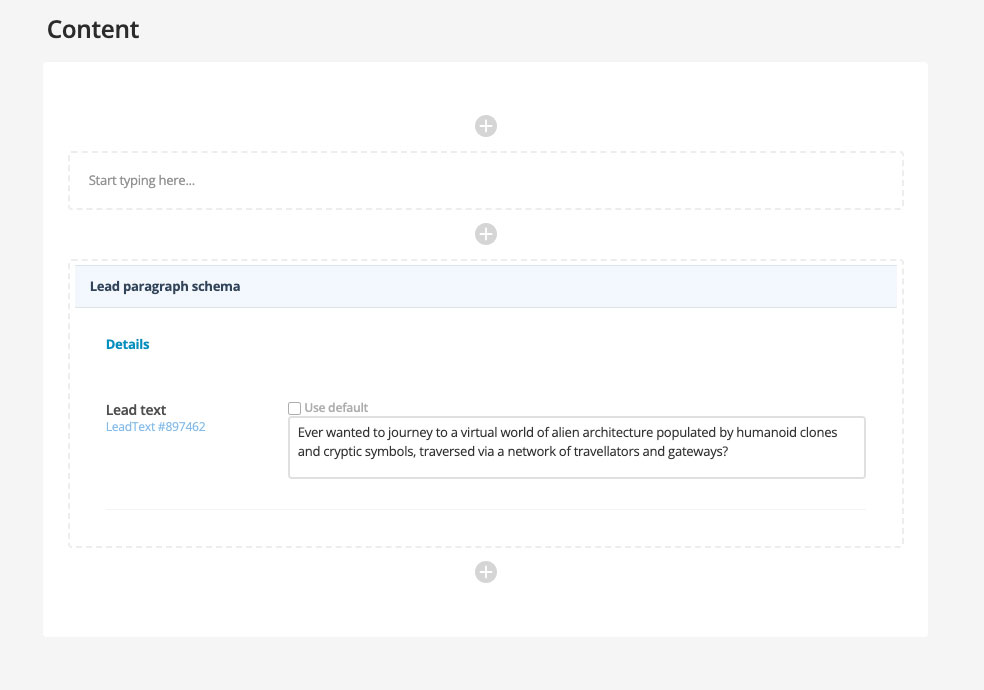The width and height of the screenshot is (984, 690).
Task: Click the Lead text field label
Action: pos(136,410)
